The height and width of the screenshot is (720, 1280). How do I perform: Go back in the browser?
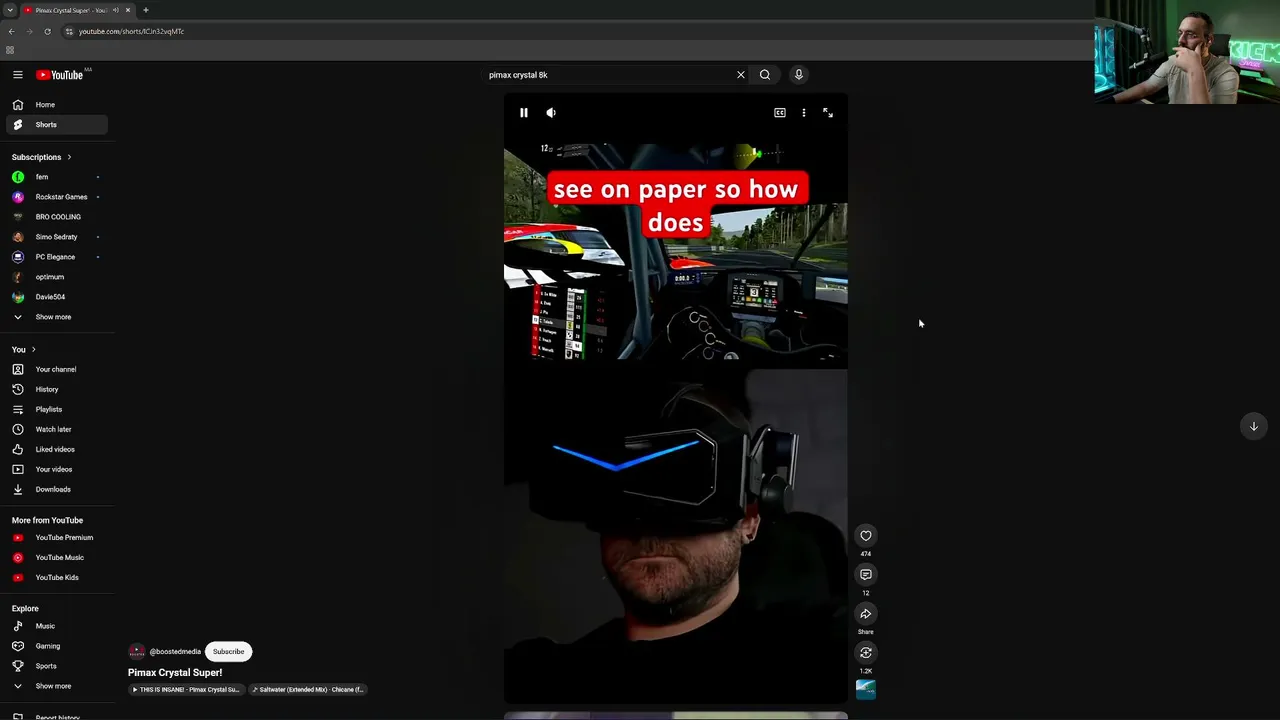pos(11,31)
